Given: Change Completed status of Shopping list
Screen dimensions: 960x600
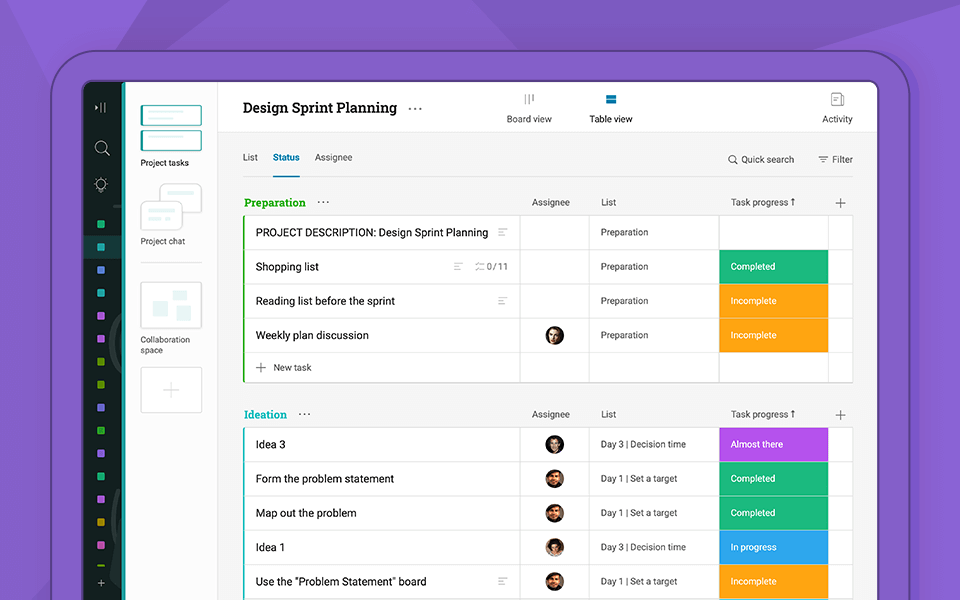Looking at the screenshot, I should tap(773, 266).
